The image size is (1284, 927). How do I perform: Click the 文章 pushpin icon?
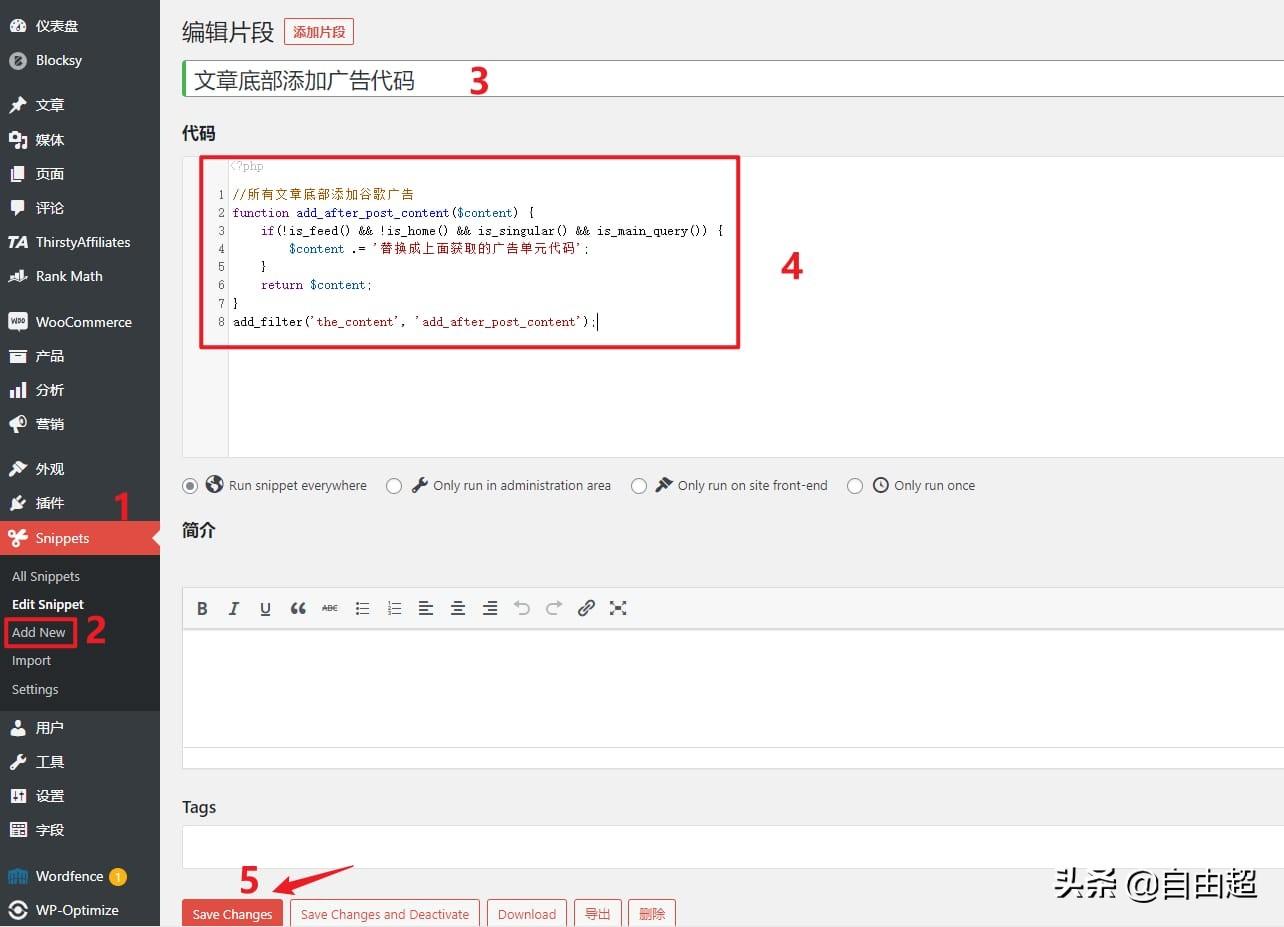pos(17,105)
